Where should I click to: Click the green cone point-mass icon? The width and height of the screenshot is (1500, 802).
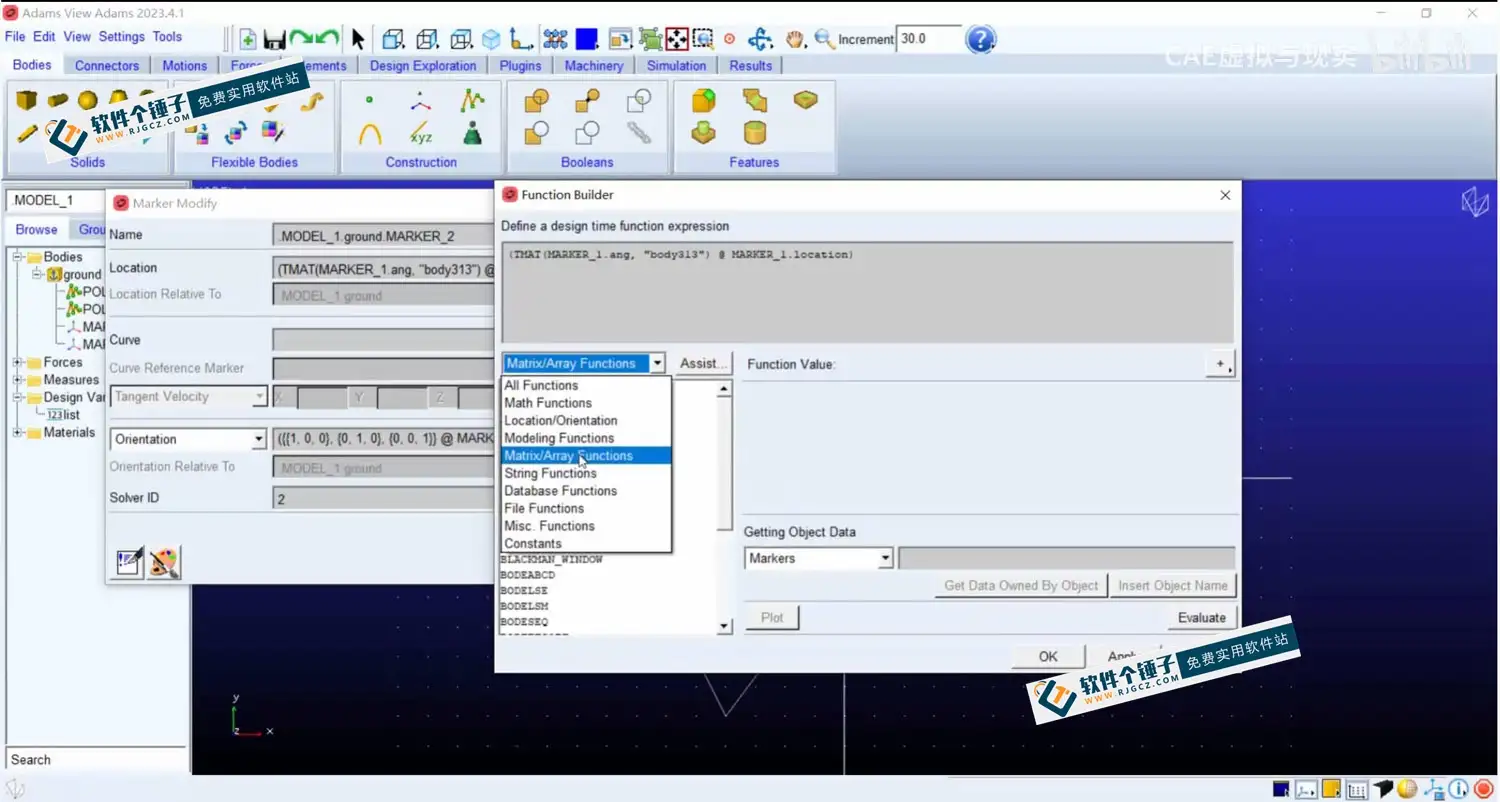click(x=472, y=133)
